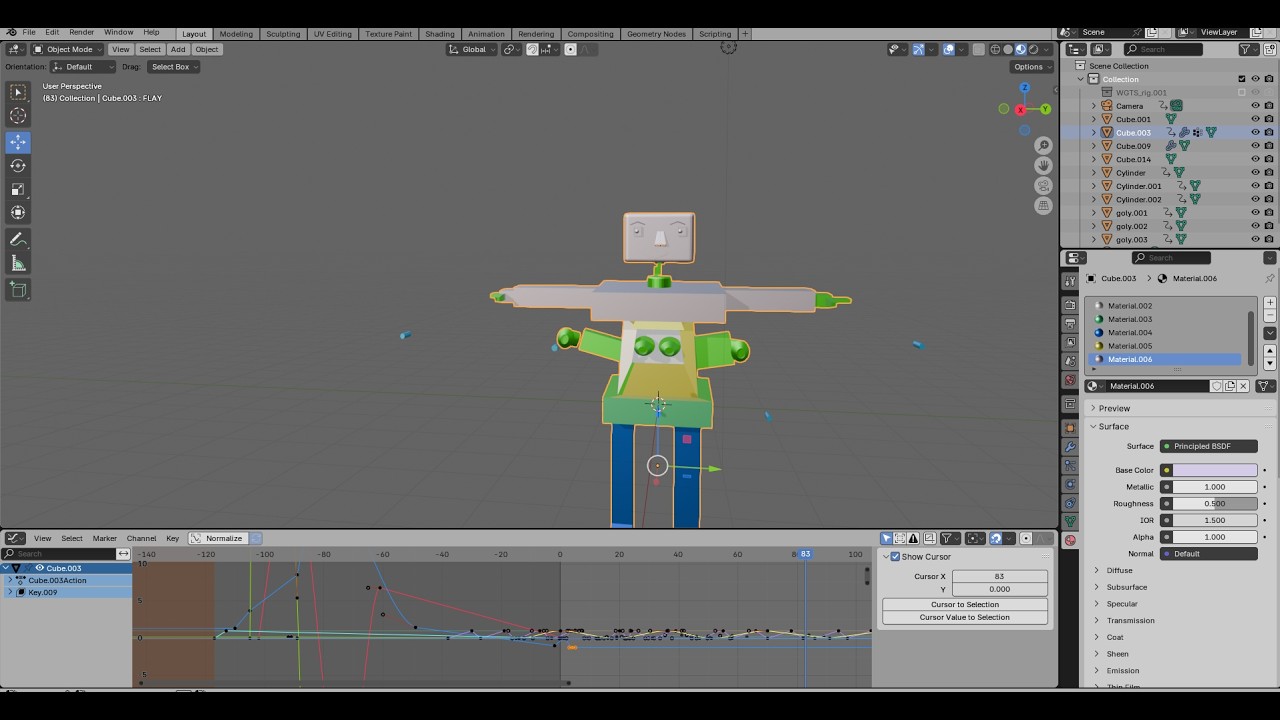1280x720 pixels.
Task: Select the Annotate tool
Action: 18,240
